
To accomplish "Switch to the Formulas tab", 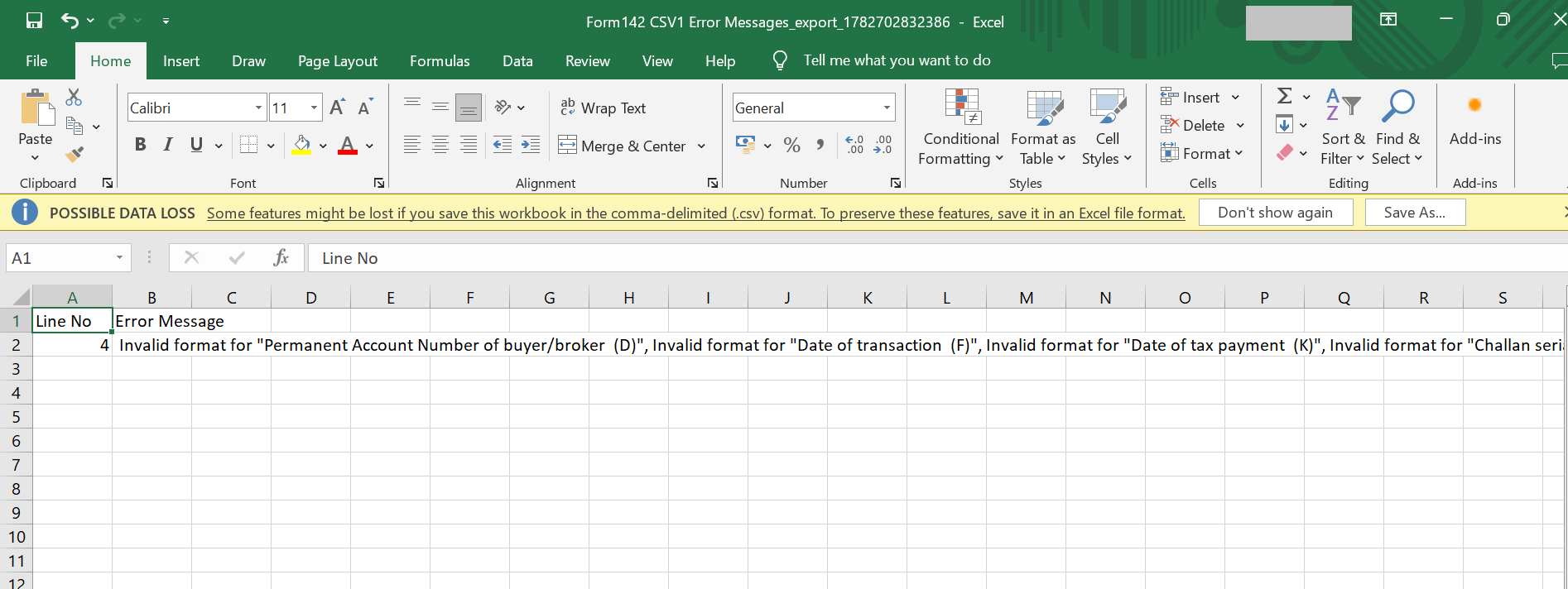I will pos(440,61).
